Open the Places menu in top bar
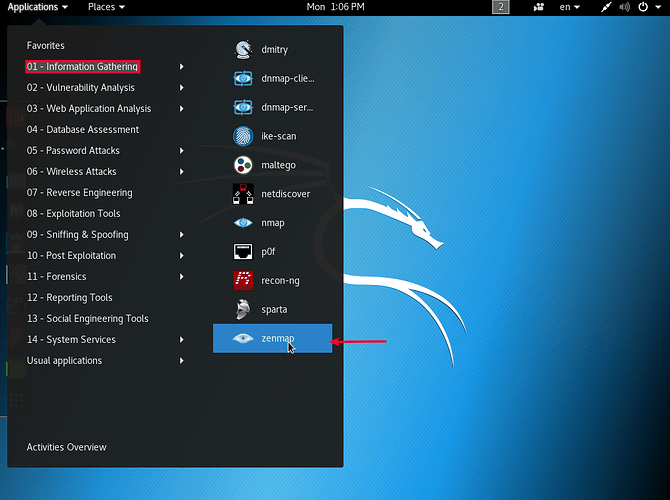Image resolution: width=670 pixels, height=500 pixels. coord(106,7)
